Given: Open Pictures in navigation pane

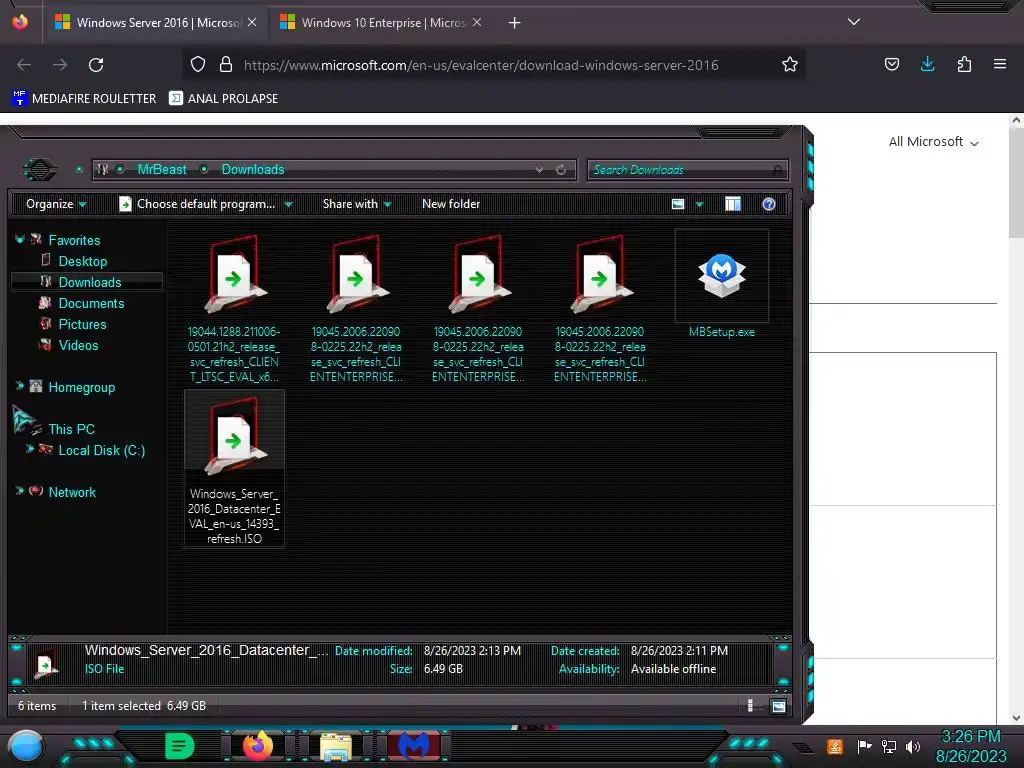Looking at the screenshot, I should point(82,324).
